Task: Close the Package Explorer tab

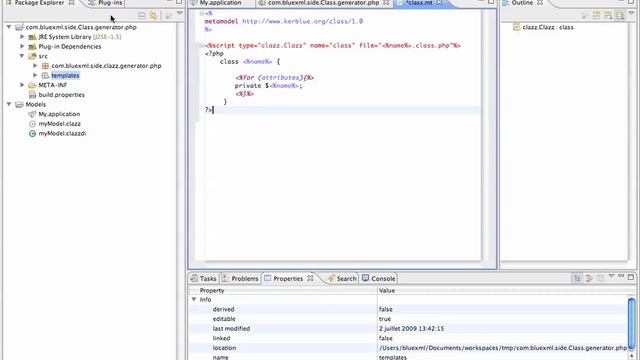Action: (71, 3)
